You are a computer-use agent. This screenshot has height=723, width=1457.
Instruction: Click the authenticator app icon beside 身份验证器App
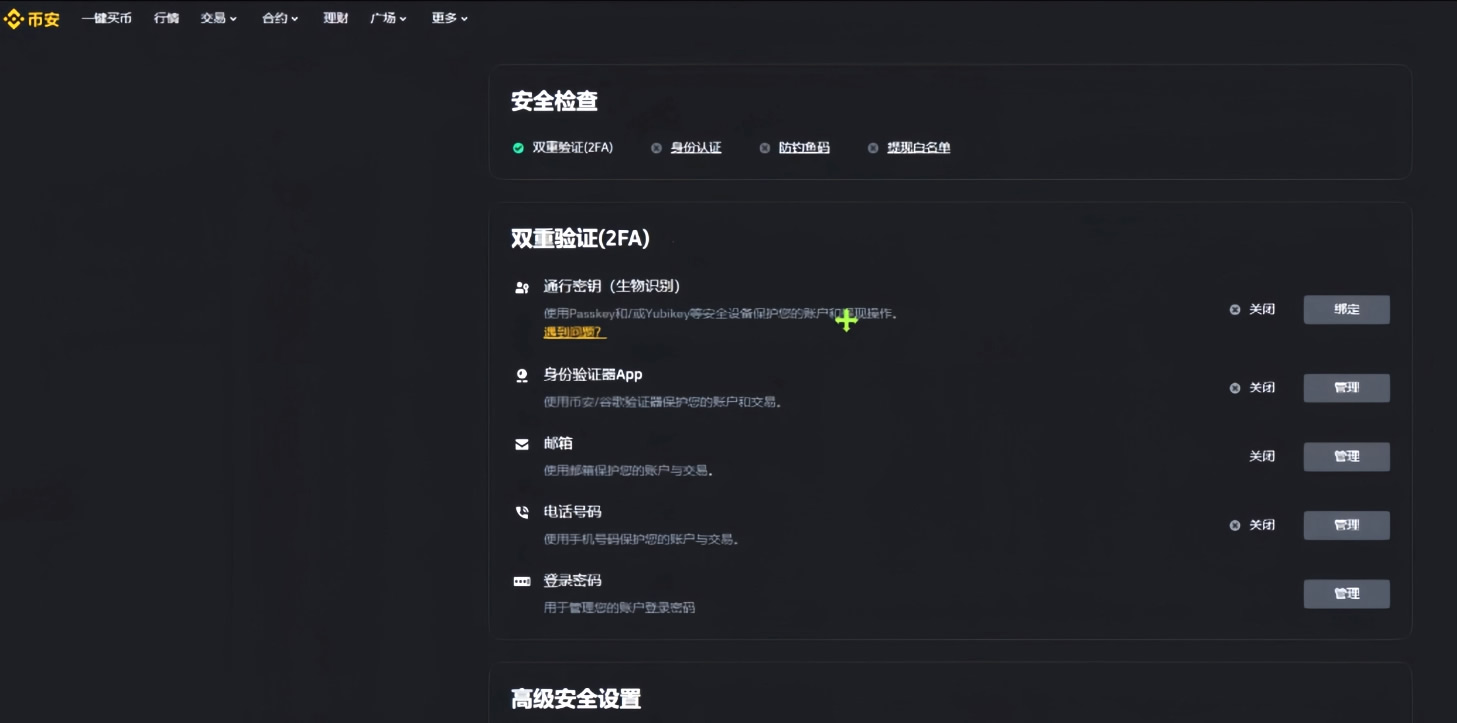[x=521, y=375]
